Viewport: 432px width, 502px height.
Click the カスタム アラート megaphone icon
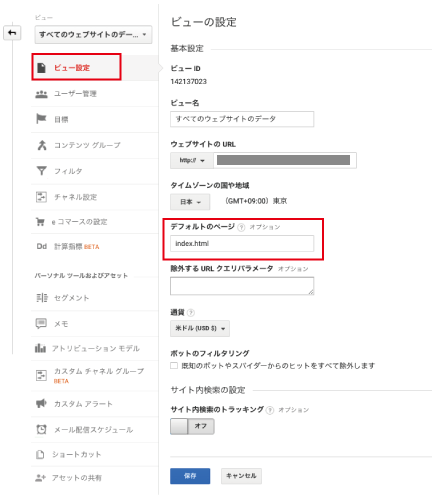pos(41,404)
